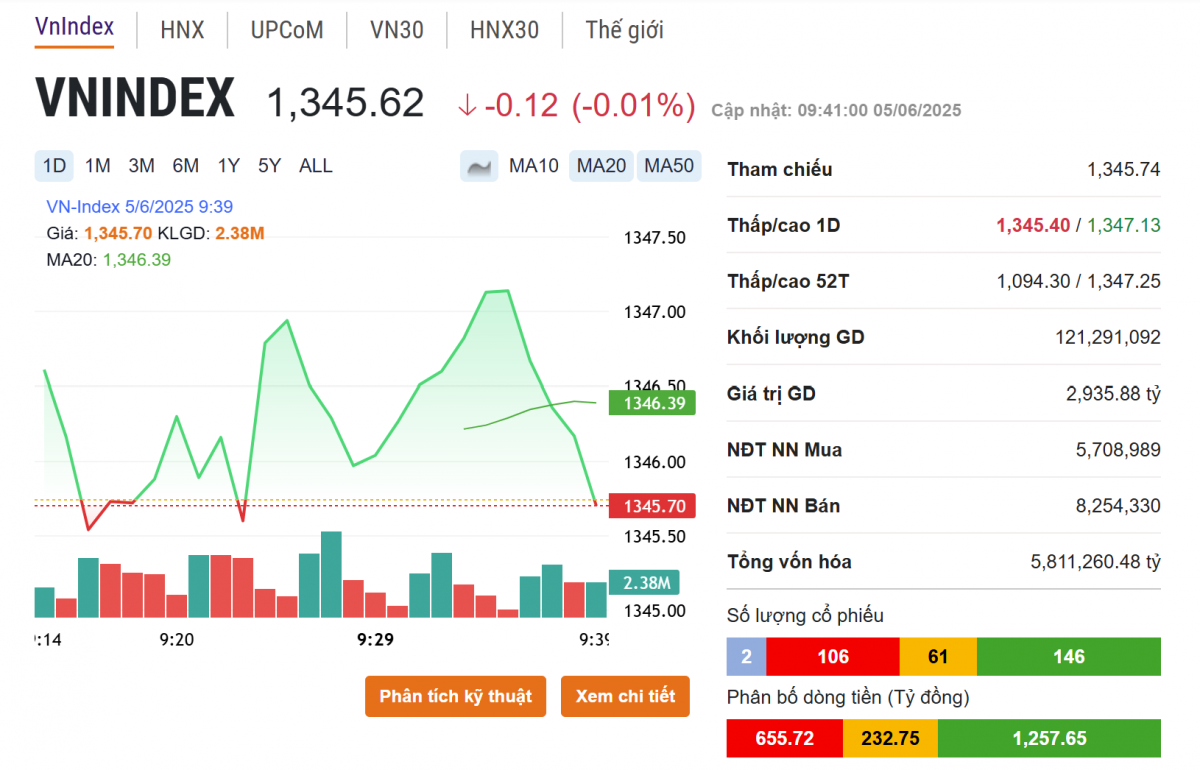This screenshot has height=770, width=1200.
Task: Open the UPCoM tab
Action: pyautogui.click(x=287, y=30)
